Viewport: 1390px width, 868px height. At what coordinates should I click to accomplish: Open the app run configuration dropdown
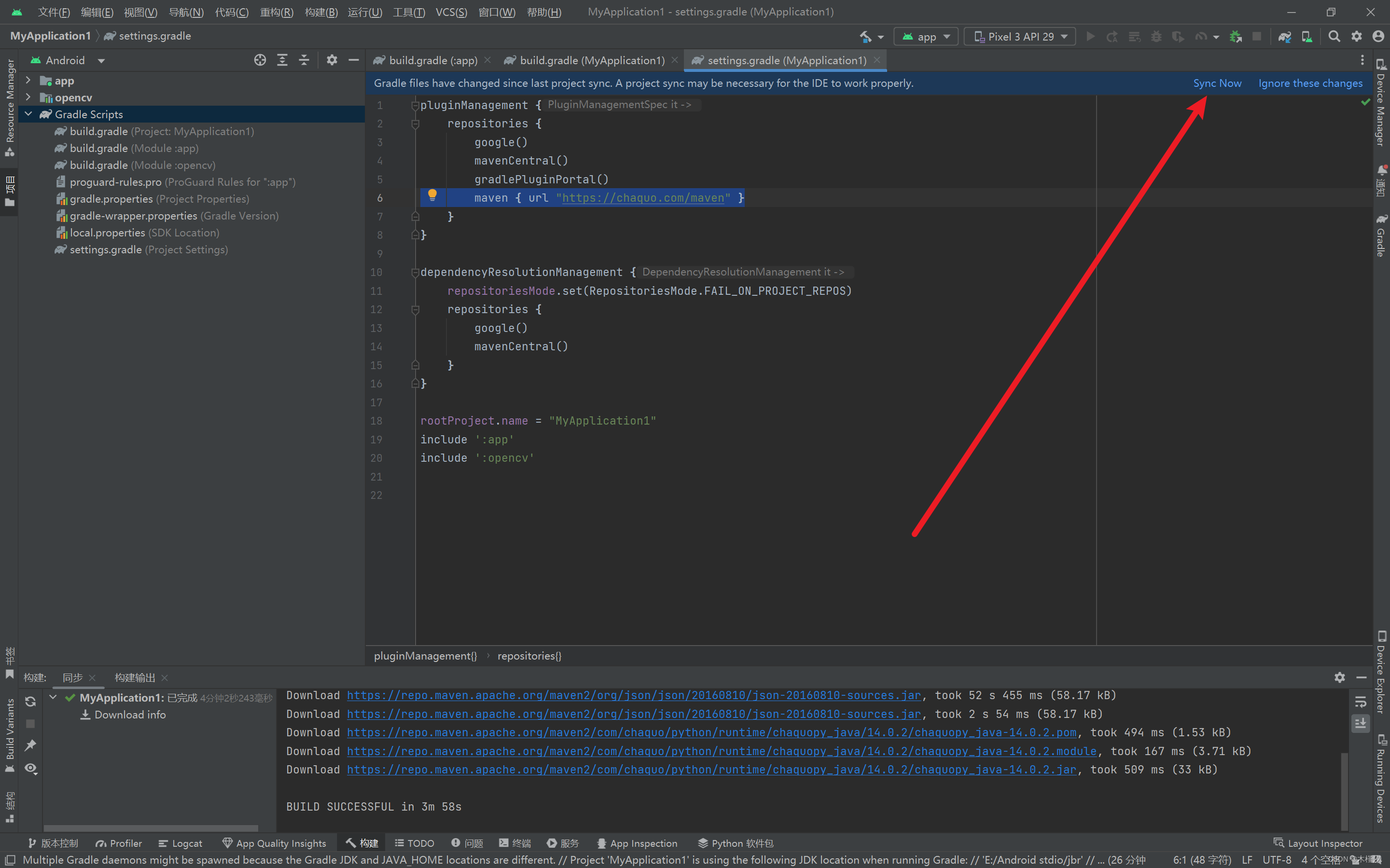pyautogui.click(x=926, y=37)
